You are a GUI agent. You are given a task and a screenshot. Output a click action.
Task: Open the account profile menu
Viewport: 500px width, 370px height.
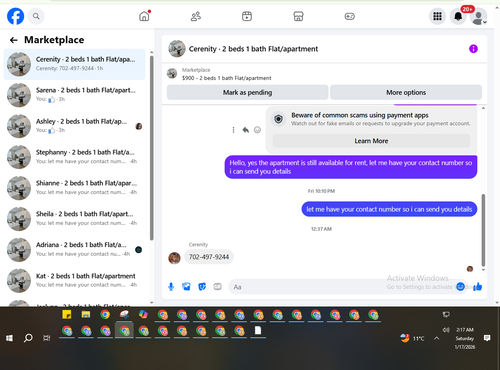[x=479, y=17]
